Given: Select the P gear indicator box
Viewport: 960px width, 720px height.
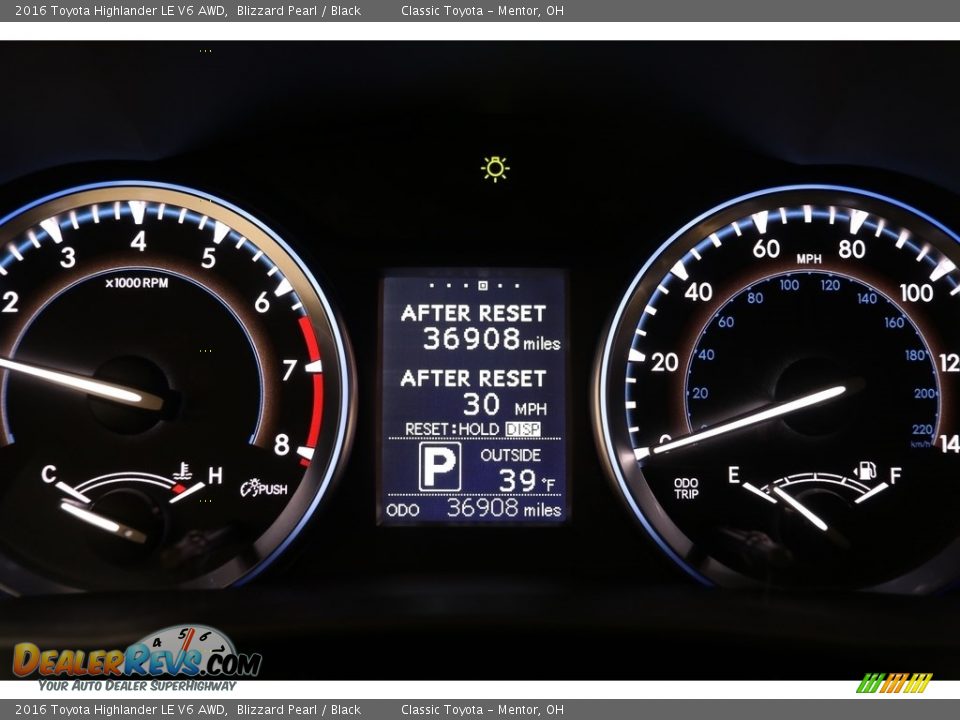Looking at the screenshot, I should (439, 467).
